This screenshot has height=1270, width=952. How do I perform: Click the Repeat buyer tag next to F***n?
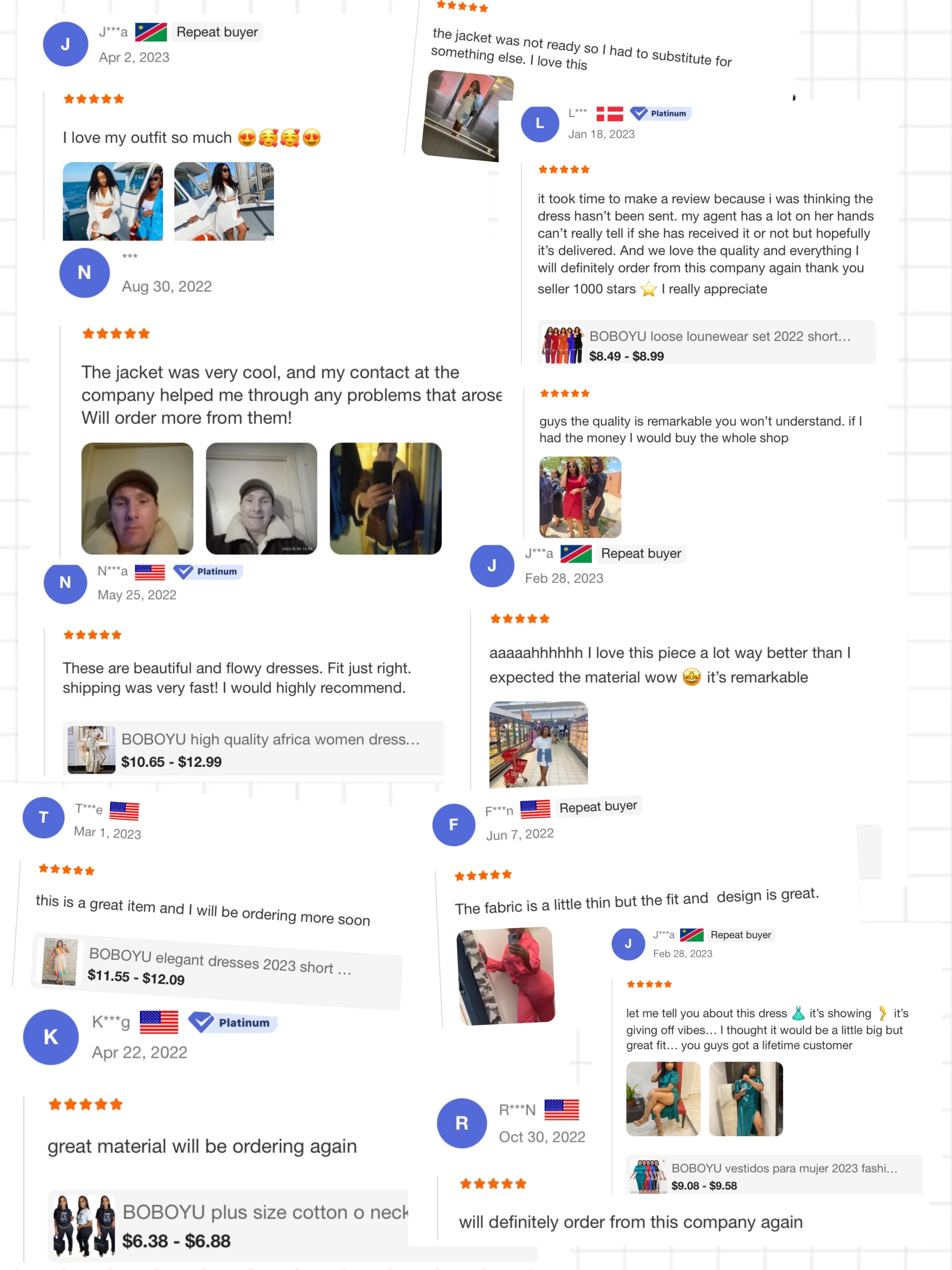(598, 807)
